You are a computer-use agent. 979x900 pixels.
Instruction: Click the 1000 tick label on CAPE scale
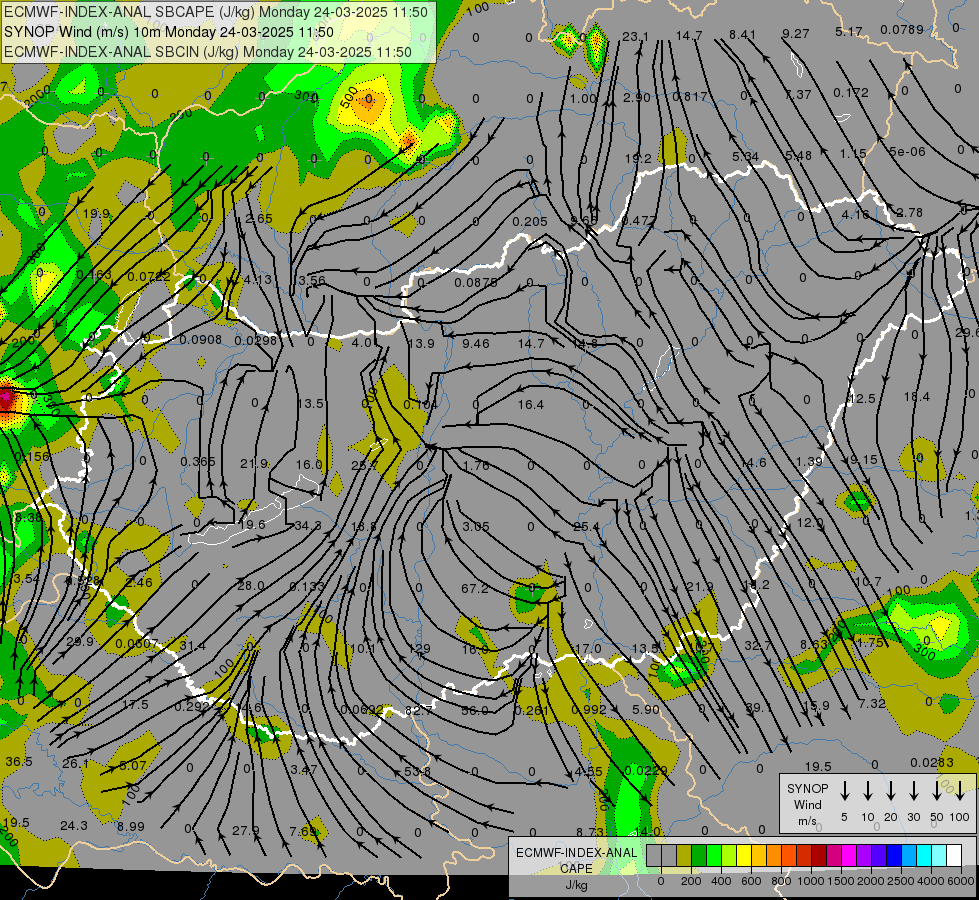810,881
